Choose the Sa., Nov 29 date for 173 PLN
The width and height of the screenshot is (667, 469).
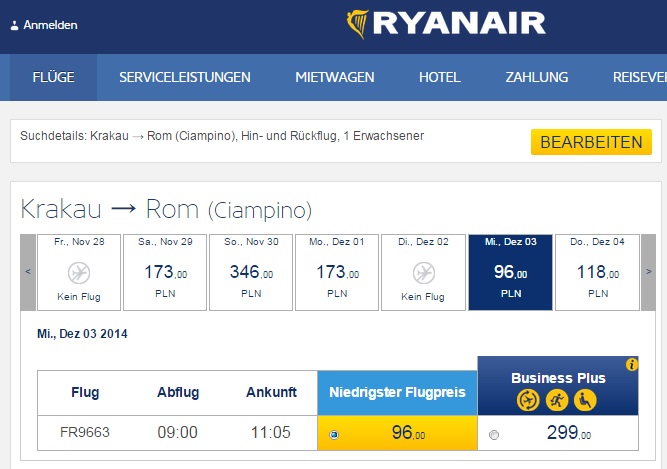(x=164, y=272)
